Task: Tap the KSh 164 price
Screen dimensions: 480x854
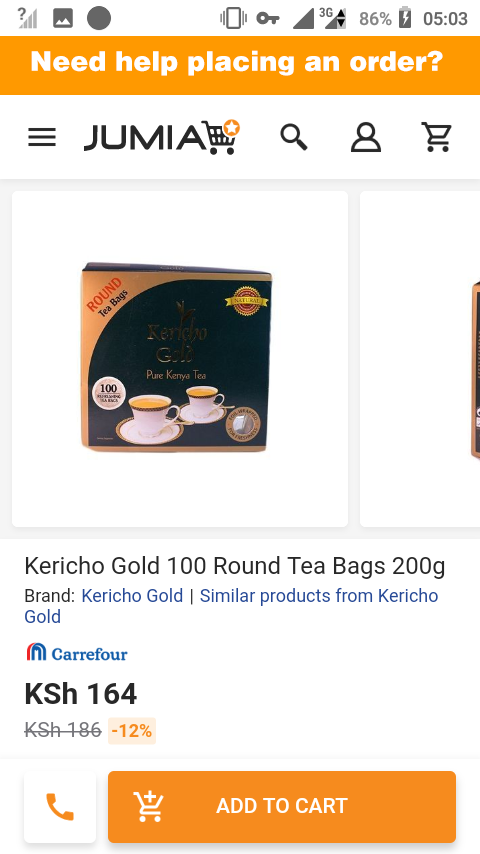Action: 81,694
